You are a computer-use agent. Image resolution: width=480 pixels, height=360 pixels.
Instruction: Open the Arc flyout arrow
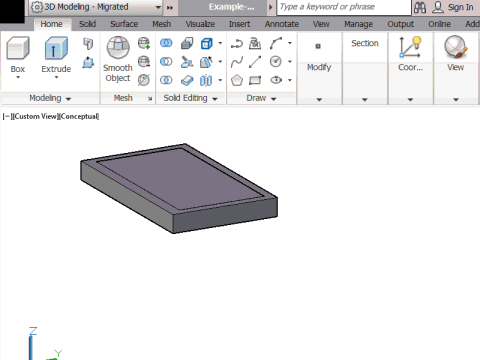pos(290,43)
